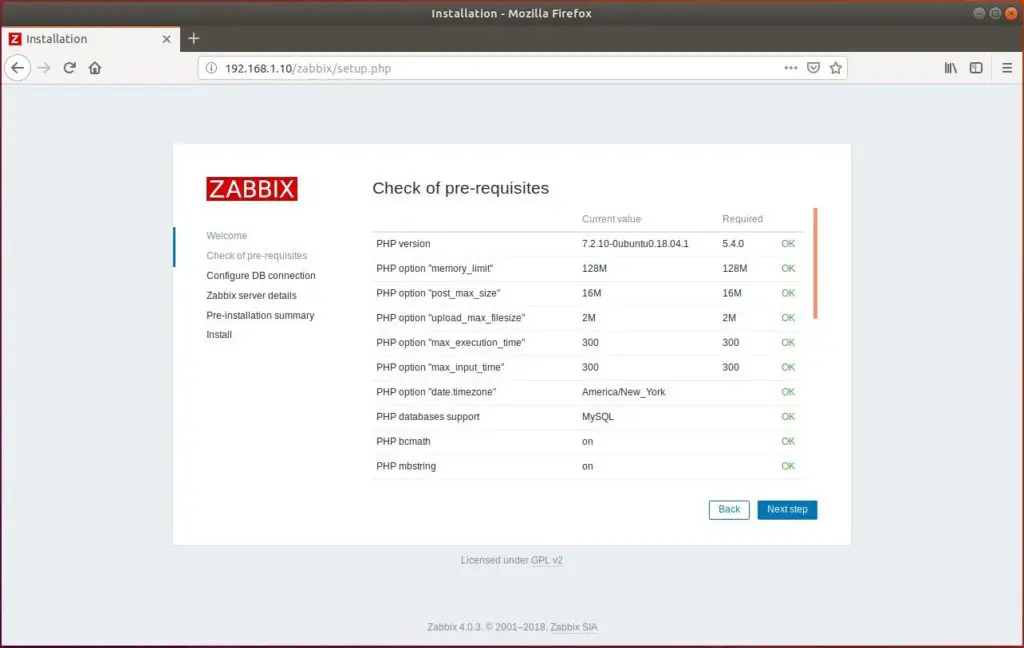Show site information icon in address bar
The image size is (1024, 648).
tap(211, 68)
